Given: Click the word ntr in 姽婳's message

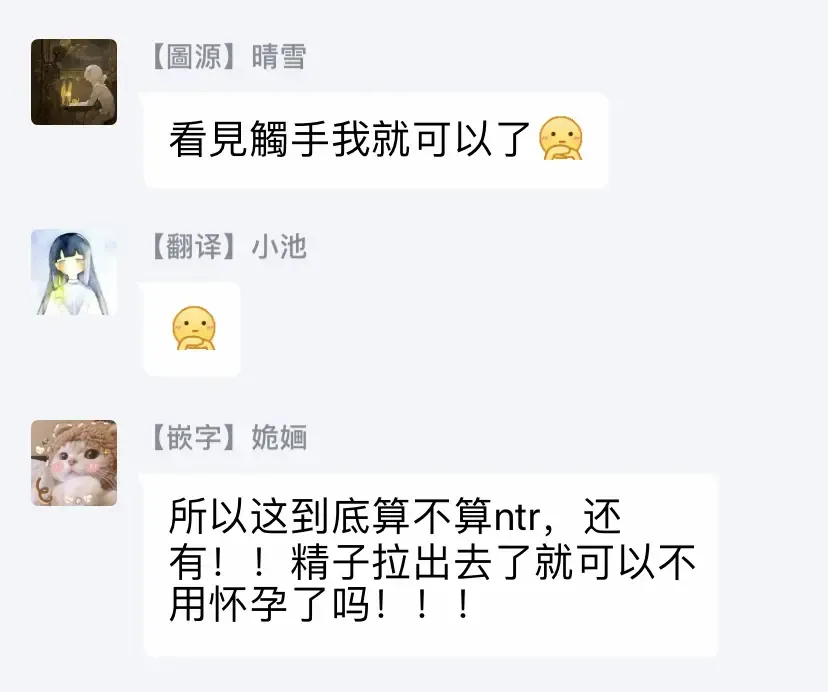Looking at the screenshot, I should [516, 518].
